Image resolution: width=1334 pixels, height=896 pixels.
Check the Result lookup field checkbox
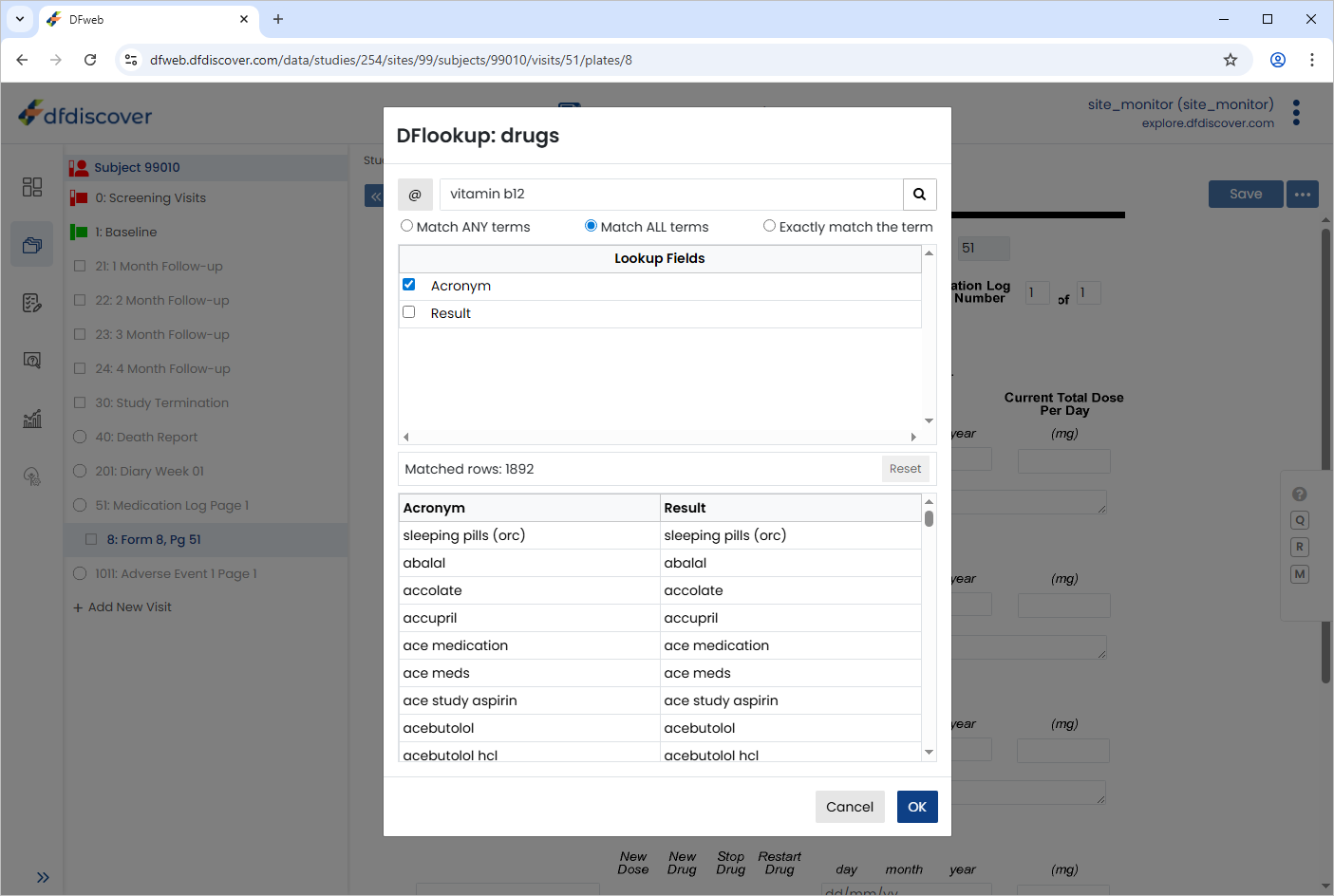point(409,312)
